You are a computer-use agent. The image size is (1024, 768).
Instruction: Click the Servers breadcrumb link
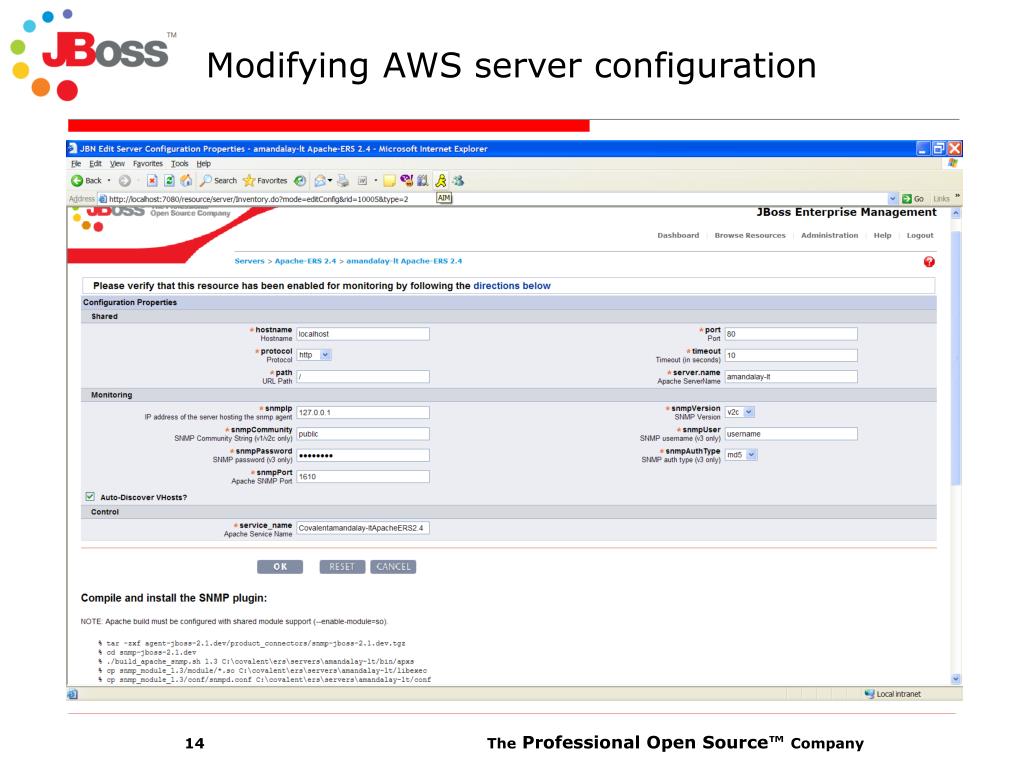coord(249,261)
